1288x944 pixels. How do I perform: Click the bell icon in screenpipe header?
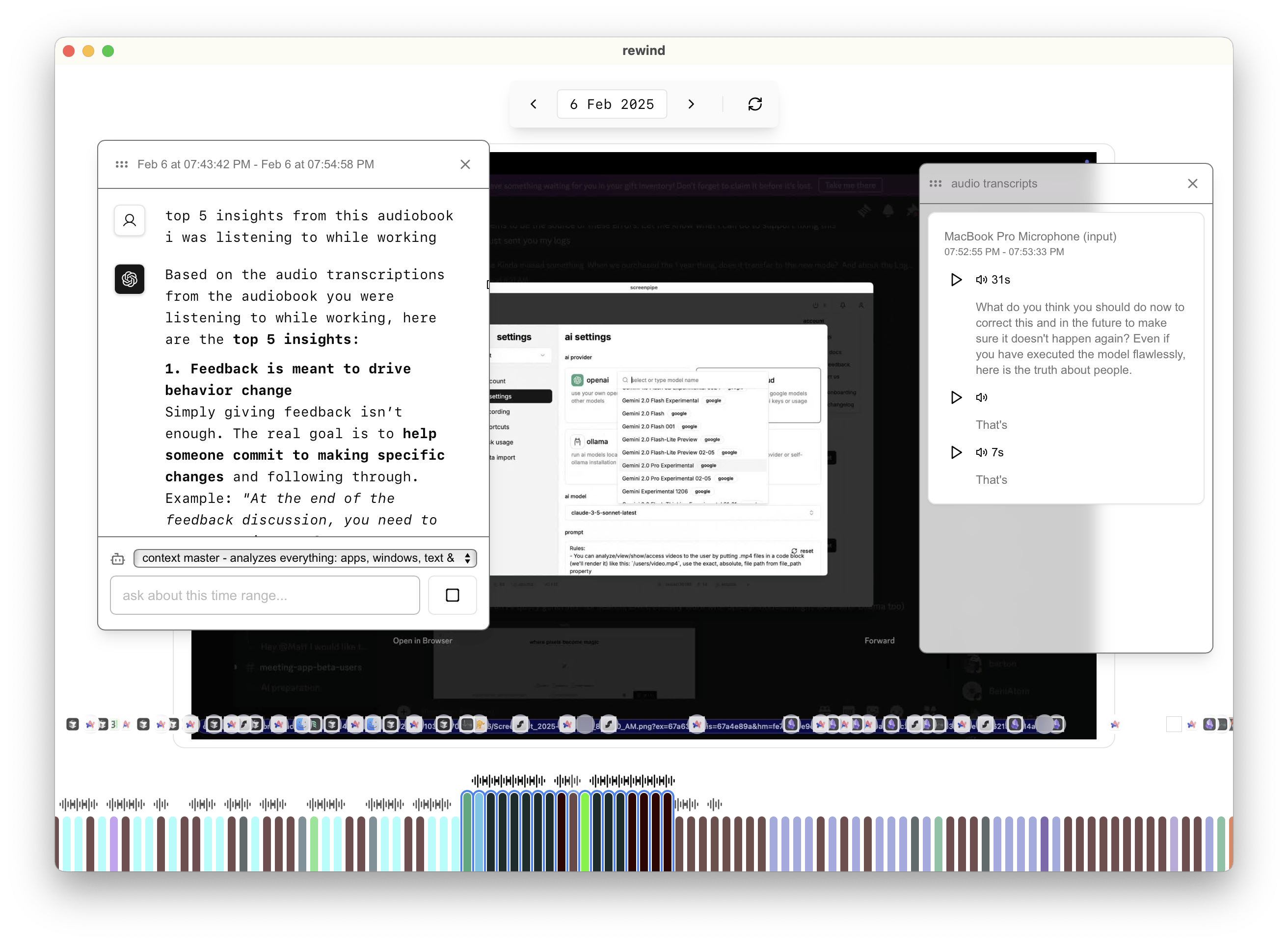tap(843, 306)
